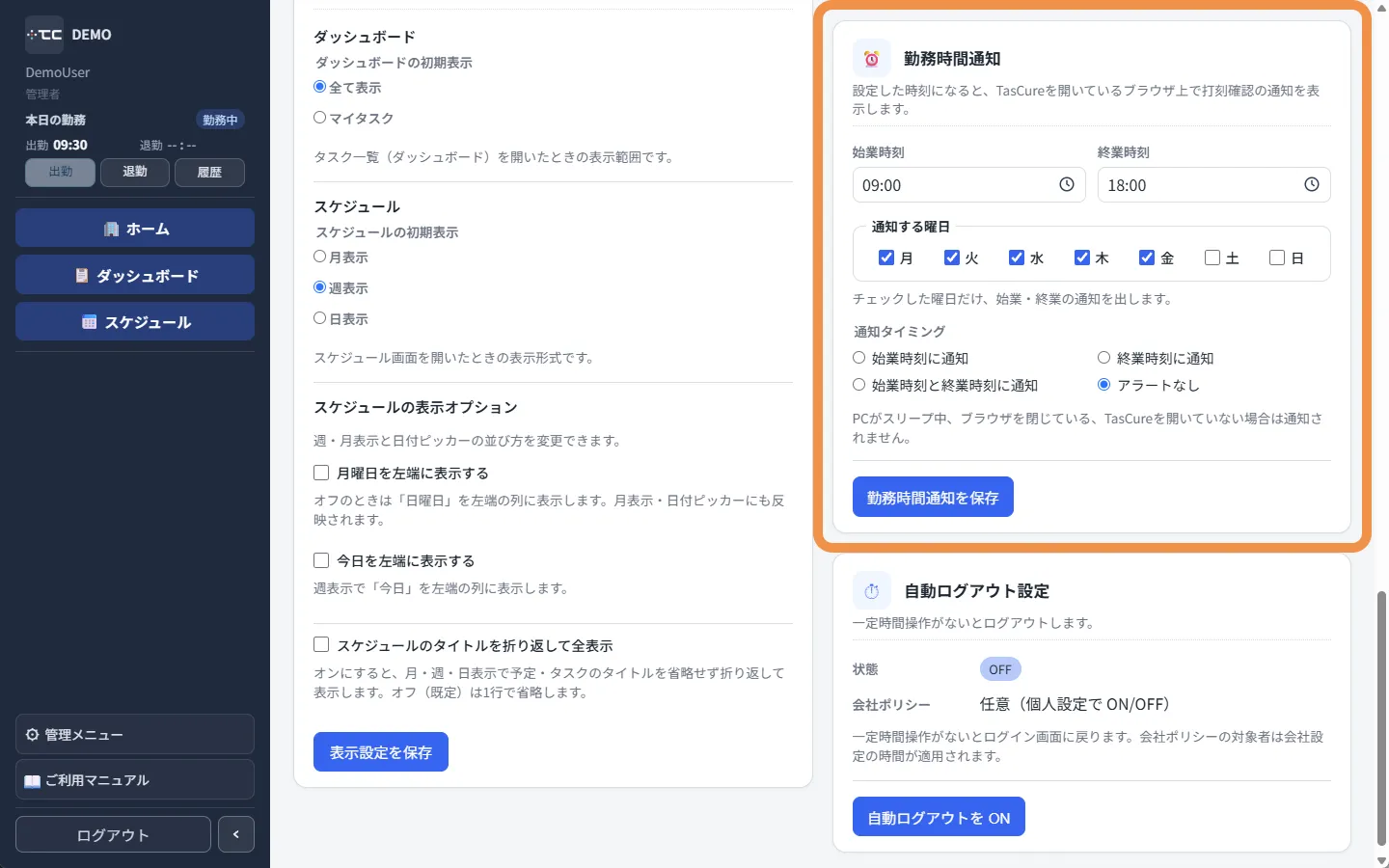Click the 終業時刻 time input field

pyautogui.click(x=1213, y=184)
